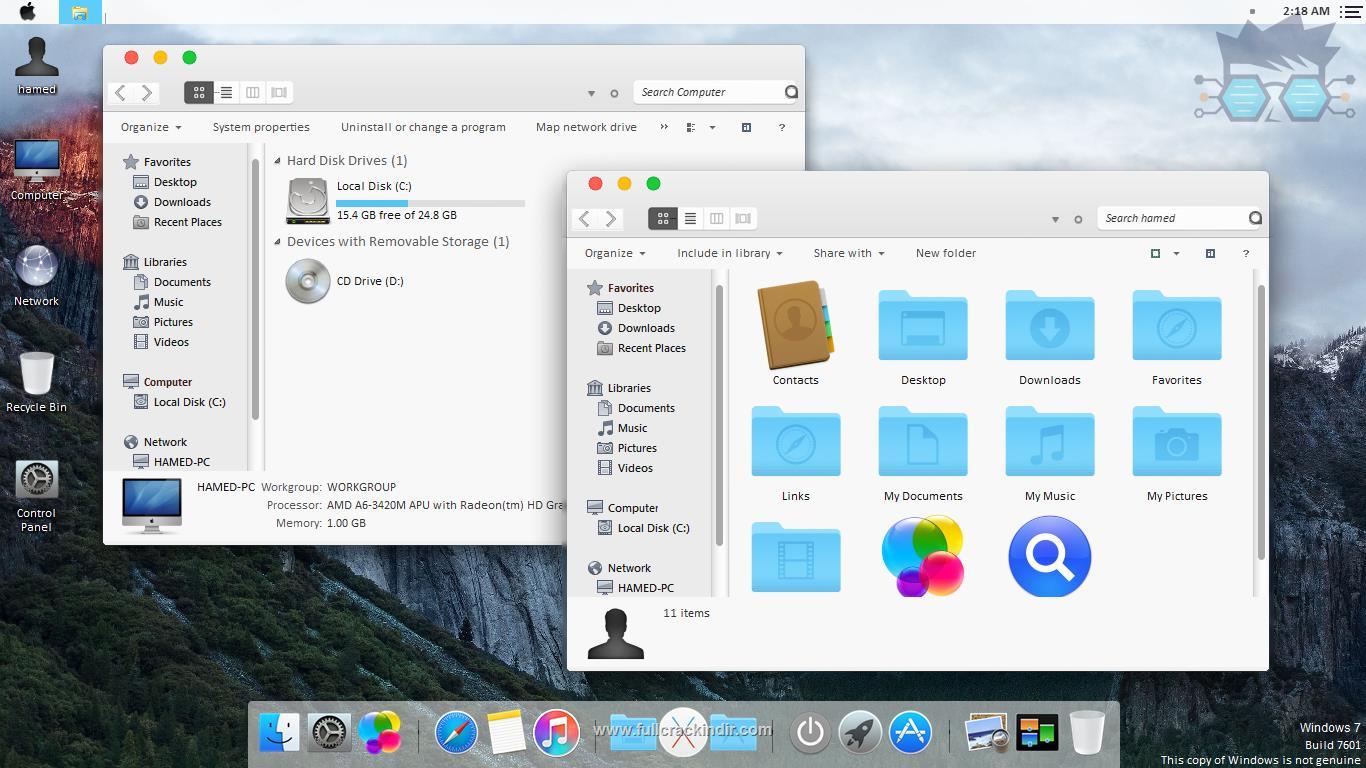The width and height of the screenshot is (1366, 768).
Task: Launch Safari compass from the dock
Action: [x=456, y=733]
